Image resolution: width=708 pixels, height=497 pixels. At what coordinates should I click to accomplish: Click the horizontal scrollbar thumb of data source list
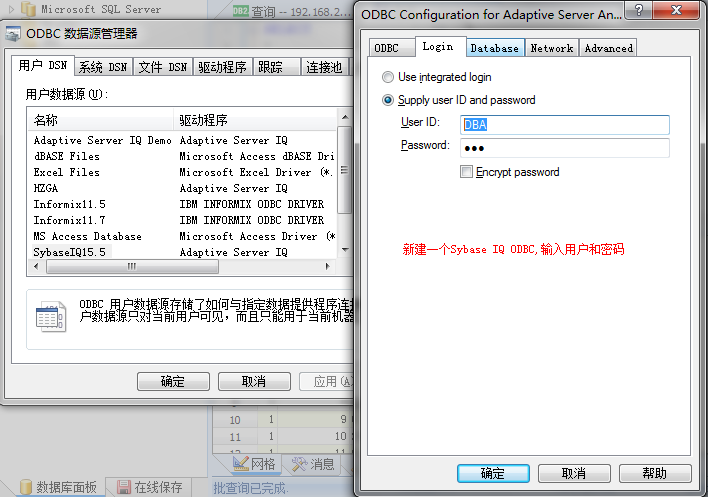132,266
